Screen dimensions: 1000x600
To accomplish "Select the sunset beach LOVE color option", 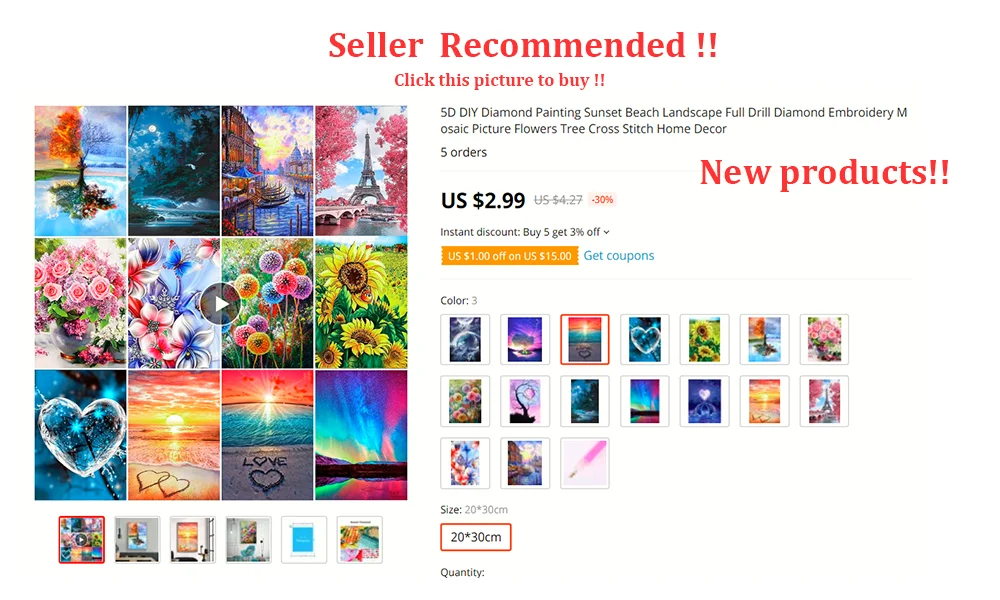I will click(585, 339).
